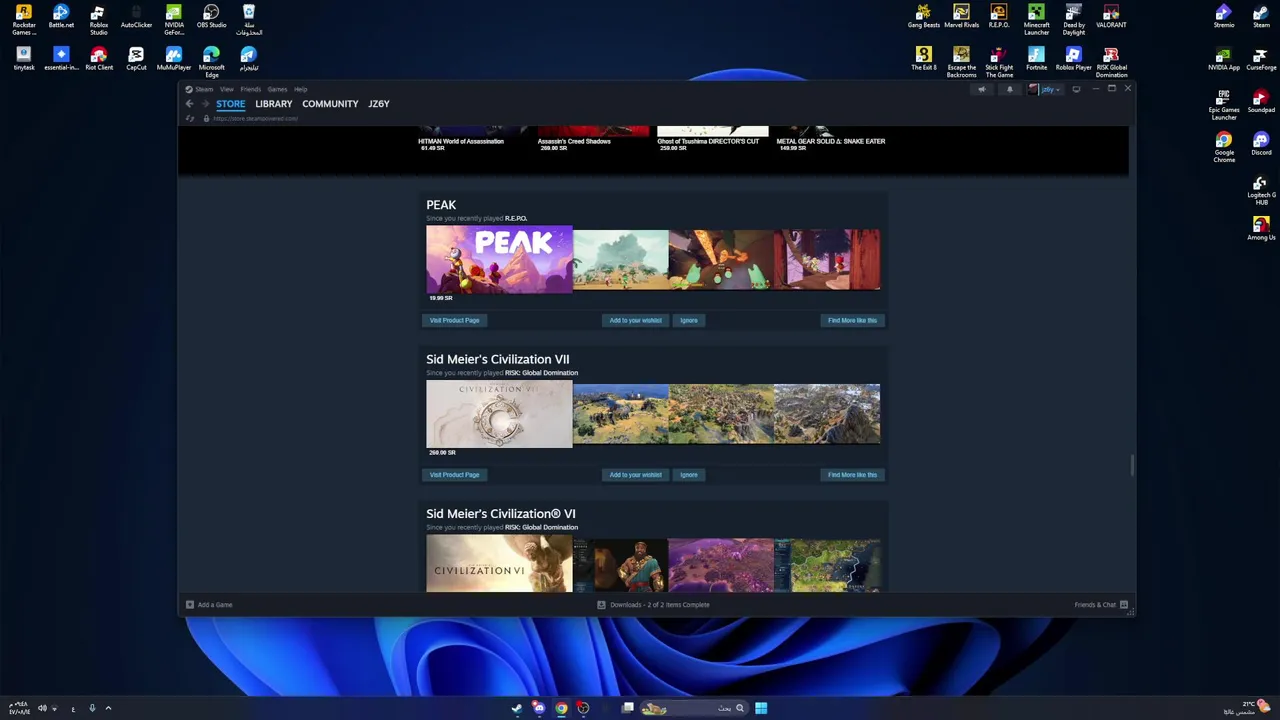This screenshot has width=1280, height=720.
Task: Open Google Chrome desktop shortcut
Action: (1223, 148)
